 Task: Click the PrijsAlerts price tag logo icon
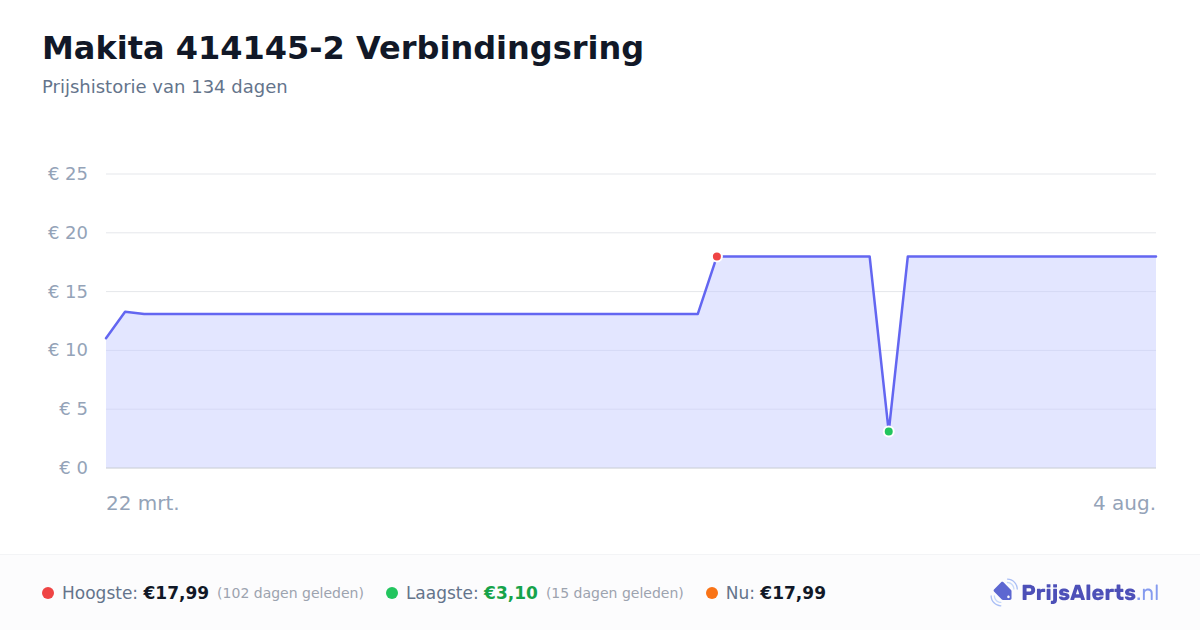[x=1003, y=593]
